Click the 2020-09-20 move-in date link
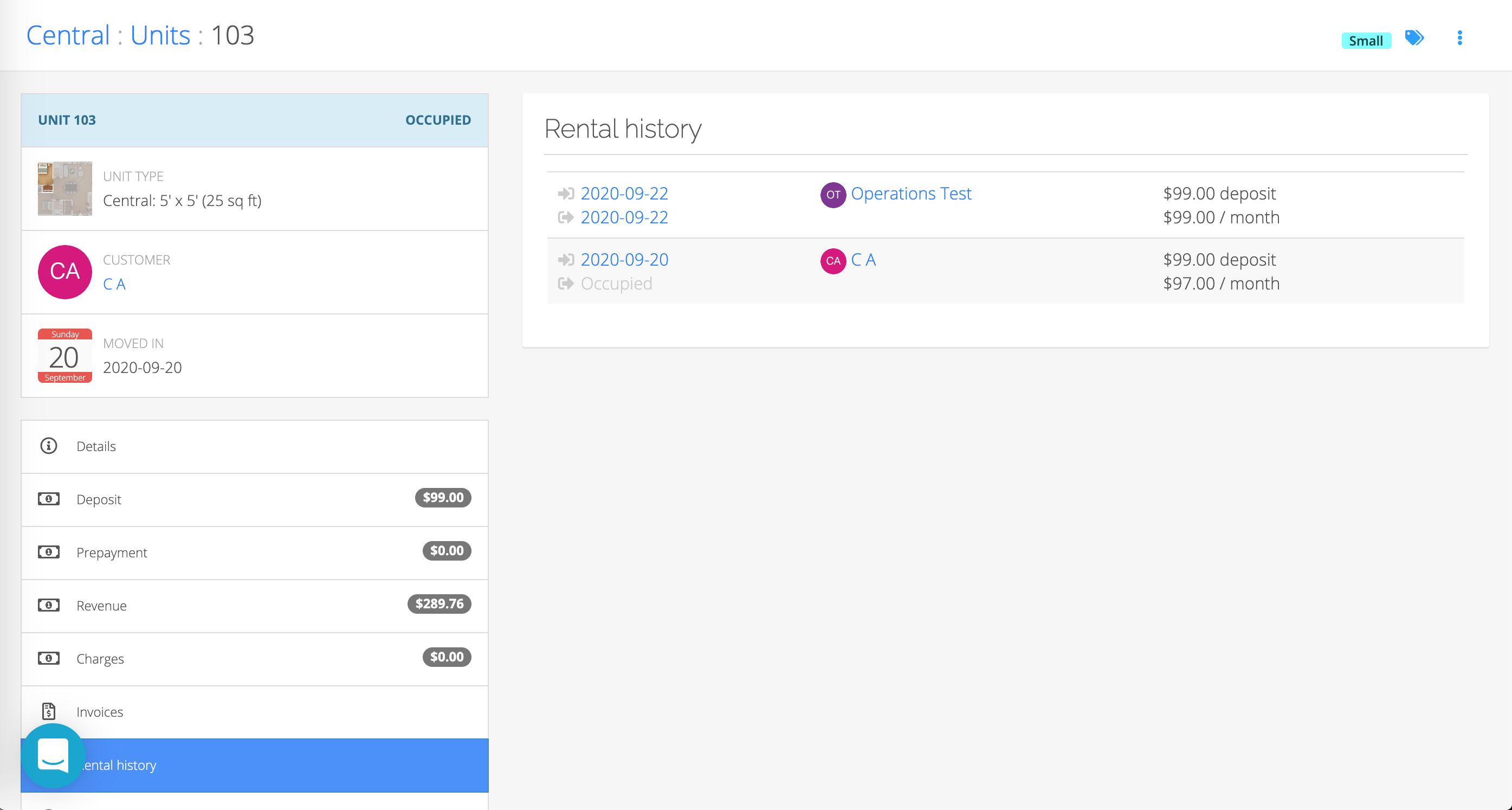 click(x=624, y=260)
